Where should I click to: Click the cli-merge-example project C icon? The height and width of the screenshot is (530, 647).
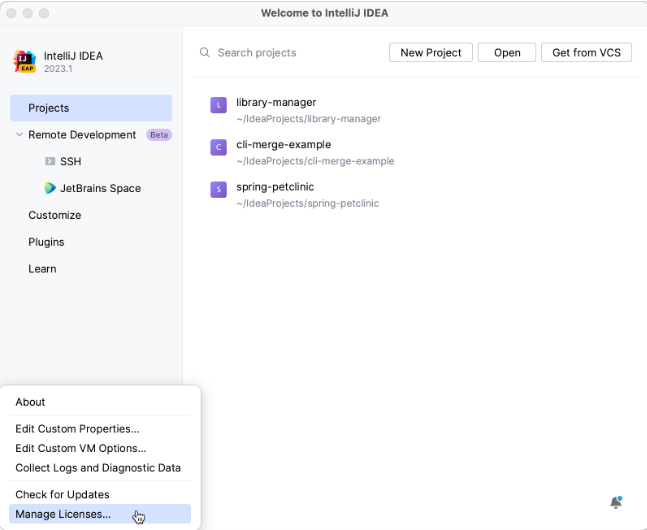point(218,147)
